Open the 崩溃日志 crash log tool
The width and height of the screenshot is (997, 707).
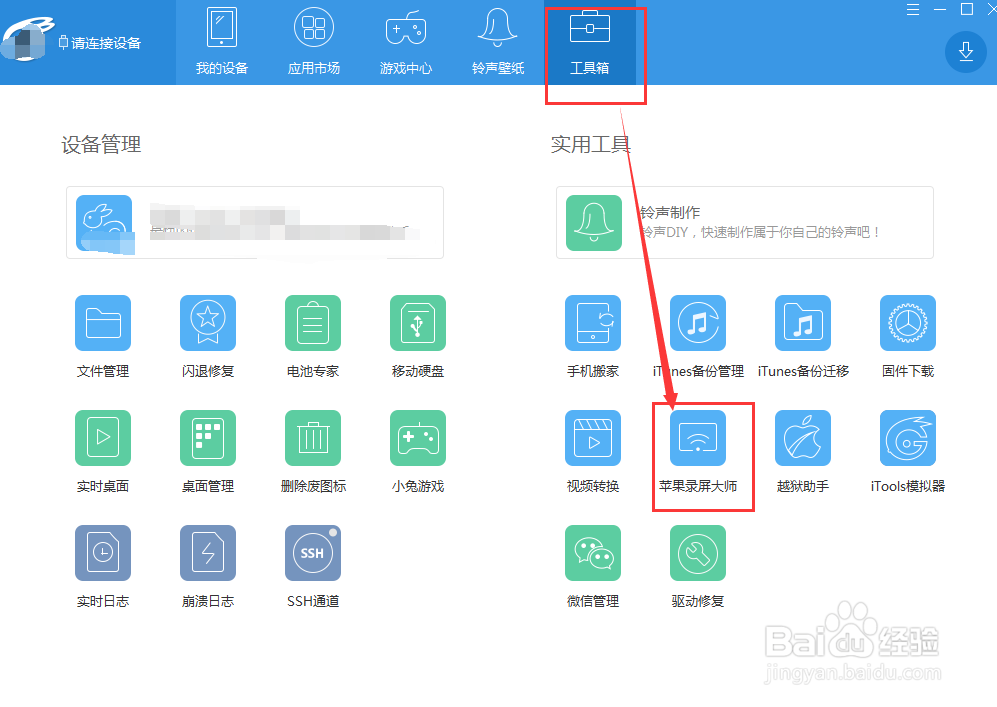click(x=208, y=553)
